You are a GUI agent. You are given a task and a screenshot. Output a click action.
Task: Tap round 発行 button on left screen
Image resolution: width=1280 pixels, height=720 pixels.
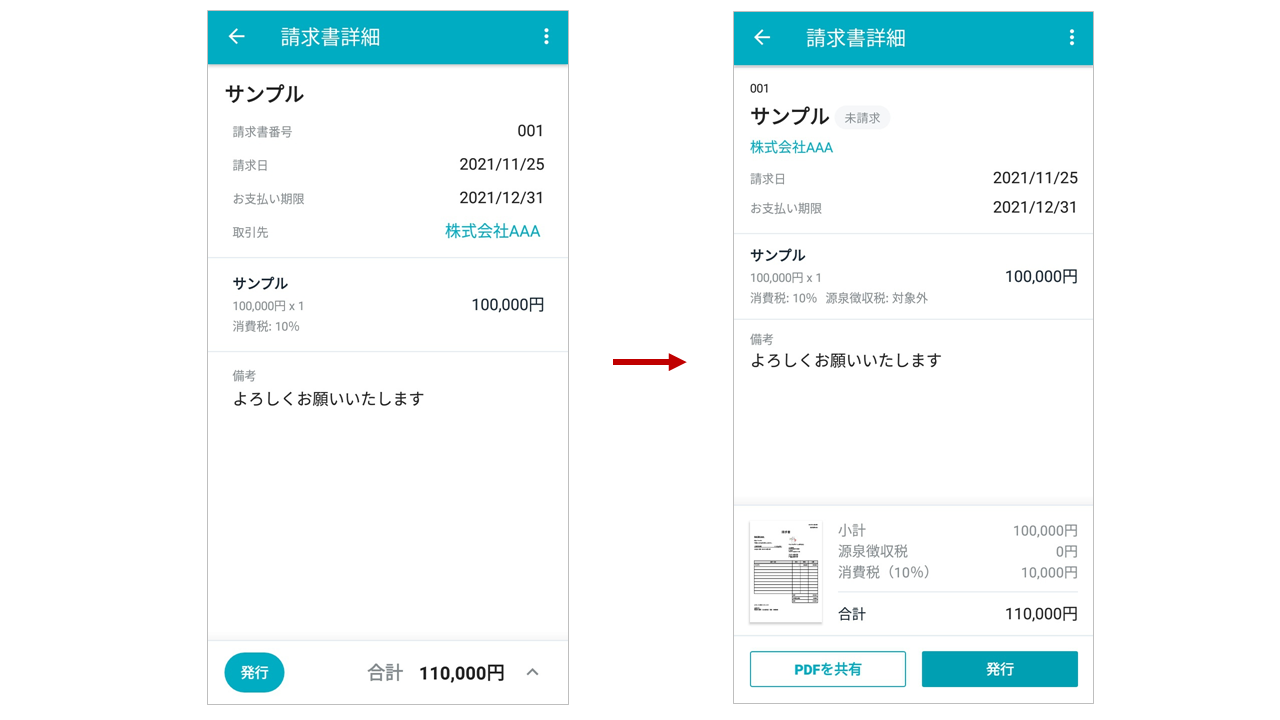click(x=254, y=673)
